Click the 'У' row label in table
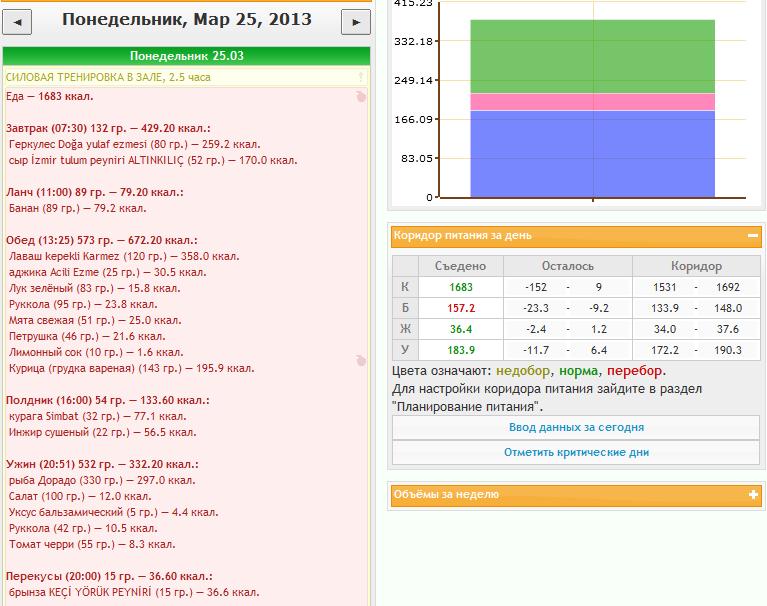Viewport: 767px width, 606px height. tap(405, 350)
